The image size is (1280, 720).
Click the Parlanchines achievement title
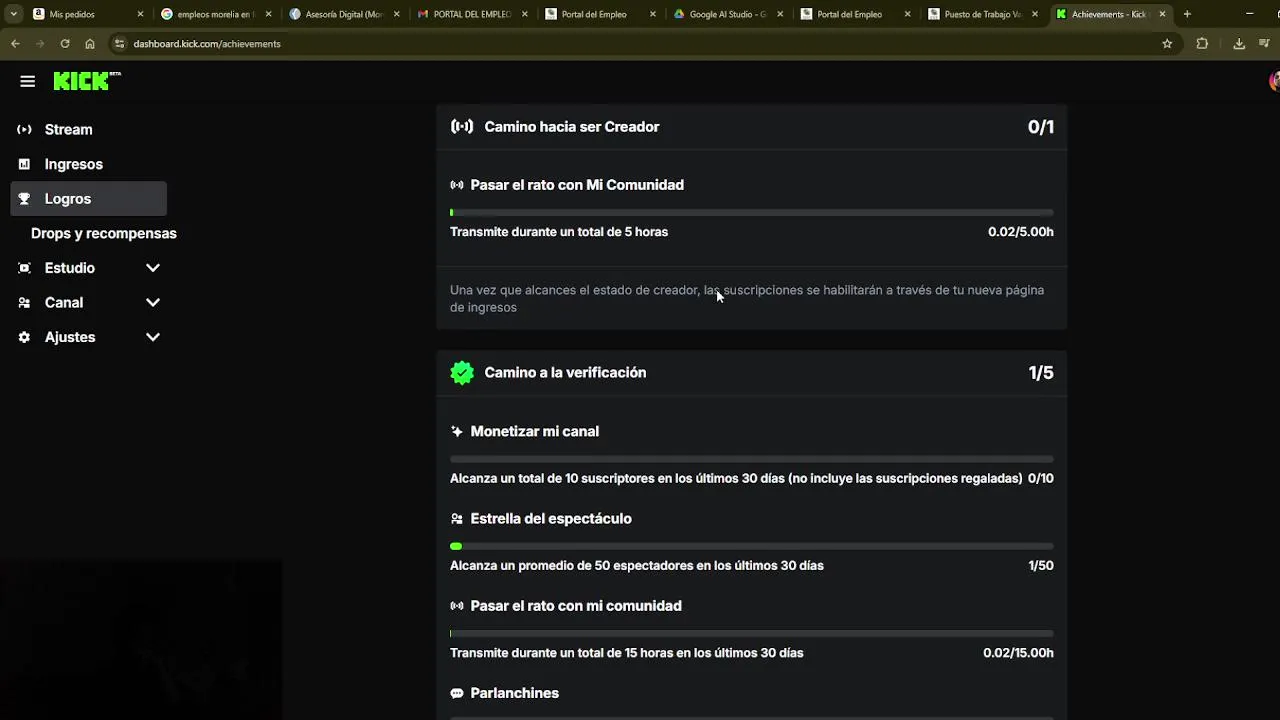[515, 693]
